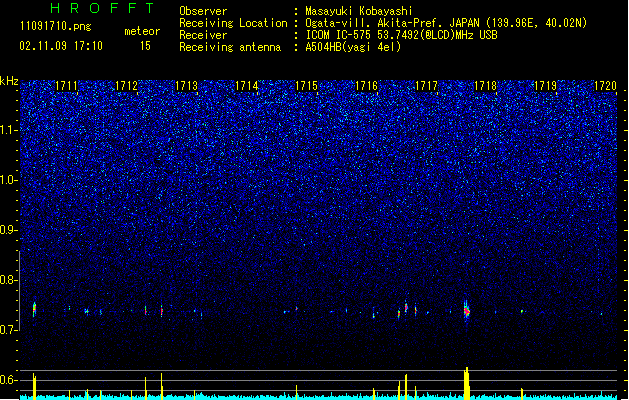Click the ICOM IC-575 53.7492 MHz USB text
This screenshot has height=400, width=629.
[x=401, y=35]
